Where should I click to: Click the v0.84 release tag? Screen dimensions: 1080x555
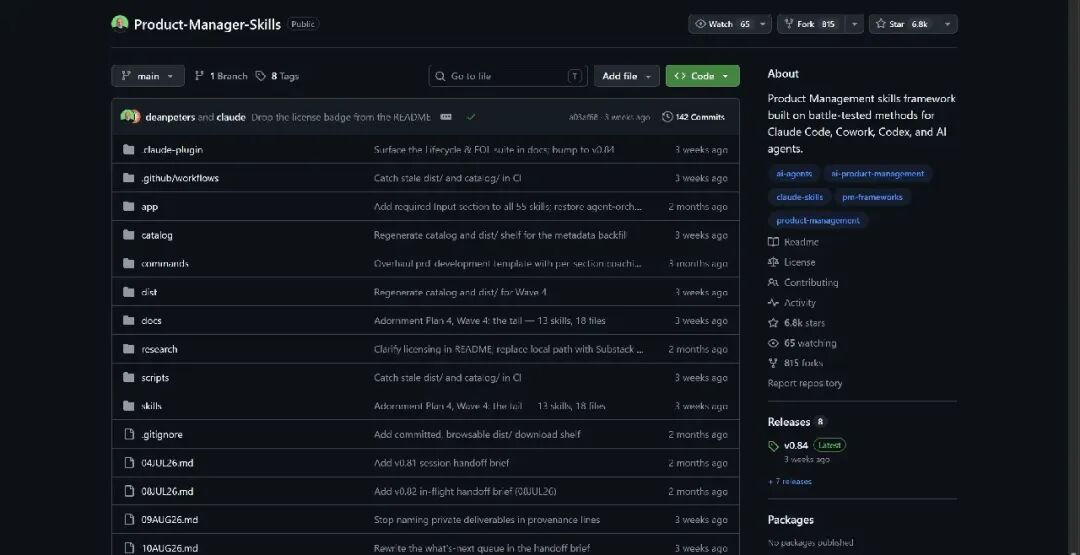point(796,446)
